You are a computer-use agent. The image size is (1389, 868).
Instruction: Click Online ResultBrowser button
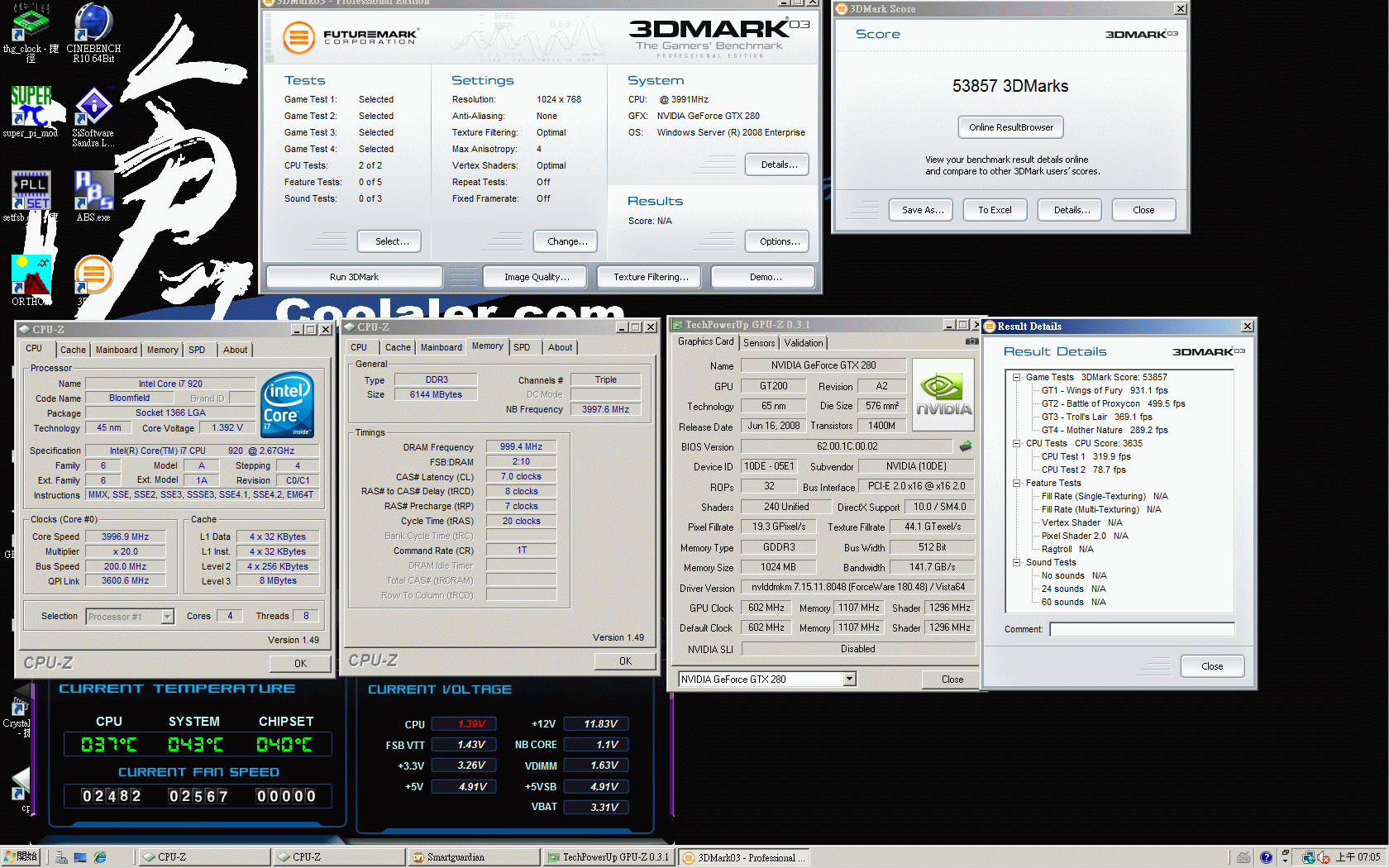1010,127
